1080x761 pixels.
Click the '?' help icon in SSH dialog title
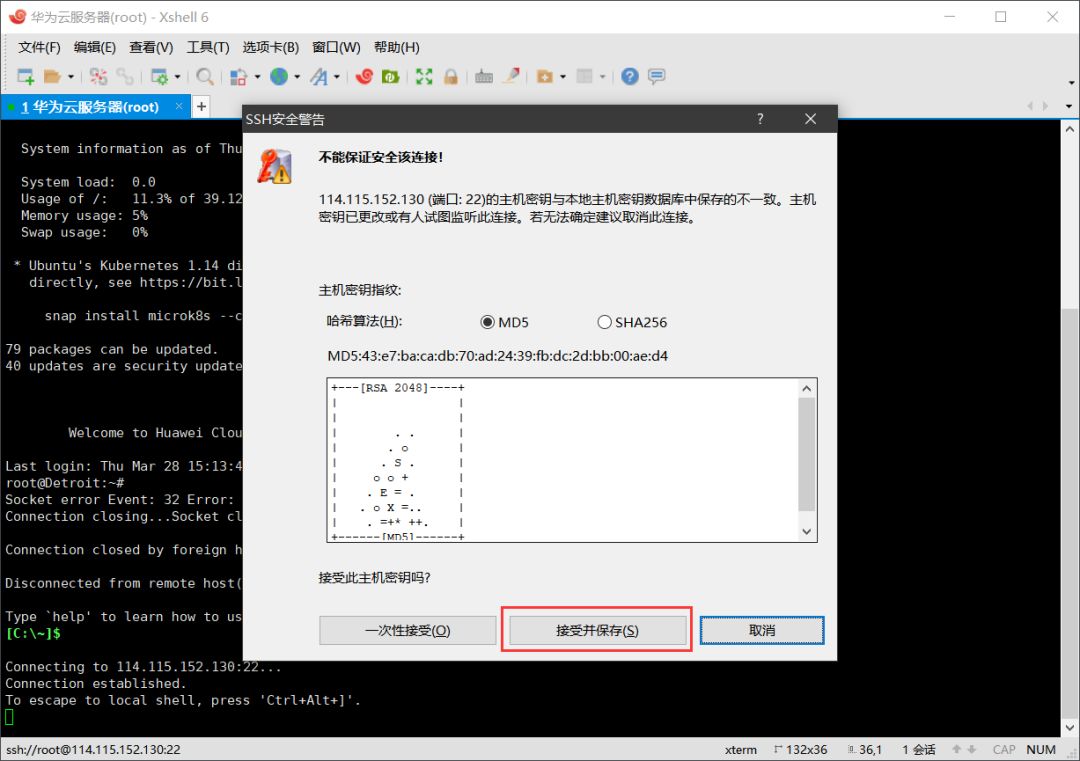coord(760,119)
